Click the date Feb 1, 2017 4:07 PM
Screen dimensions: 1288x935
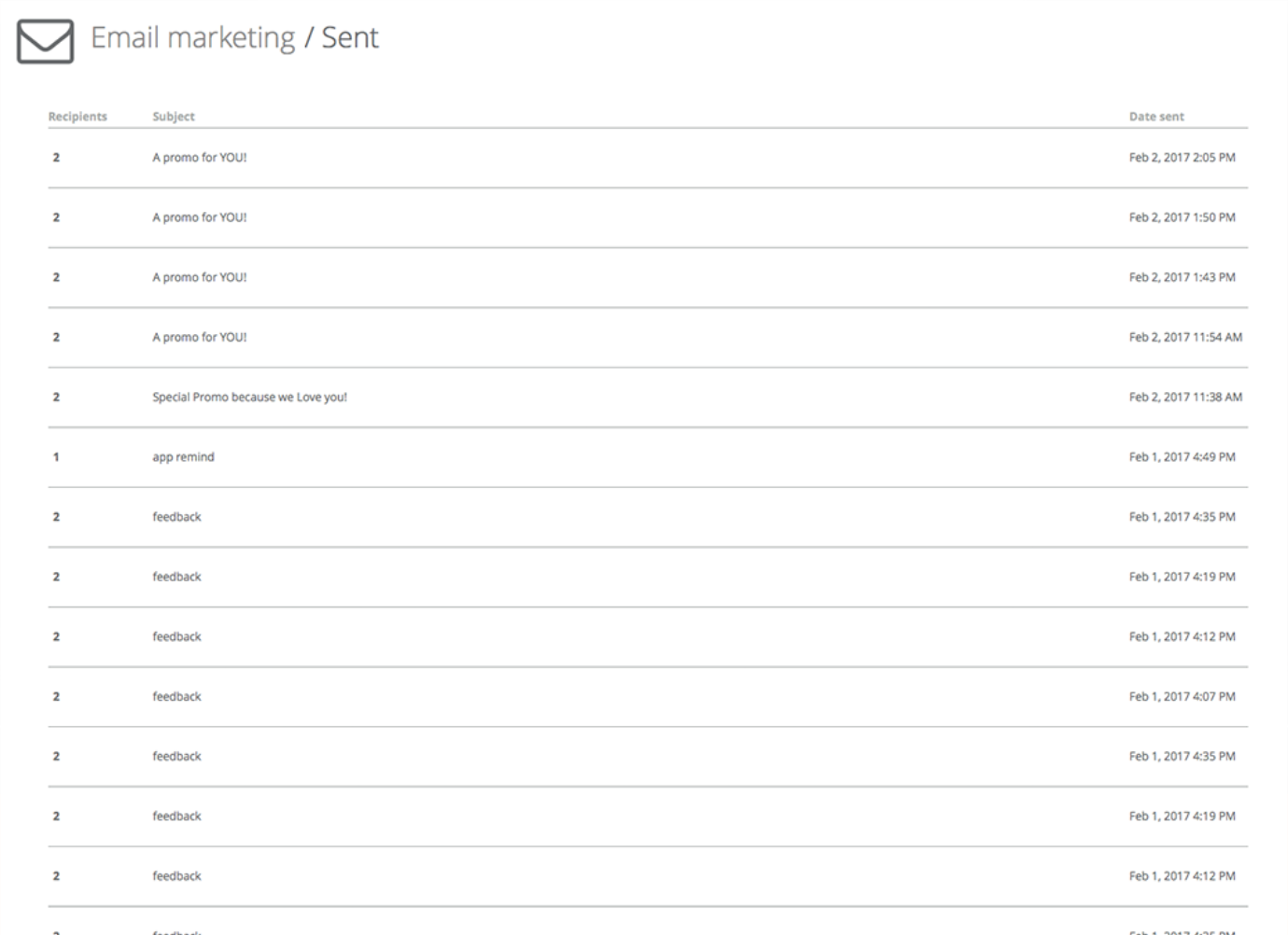pos(1182,696)
